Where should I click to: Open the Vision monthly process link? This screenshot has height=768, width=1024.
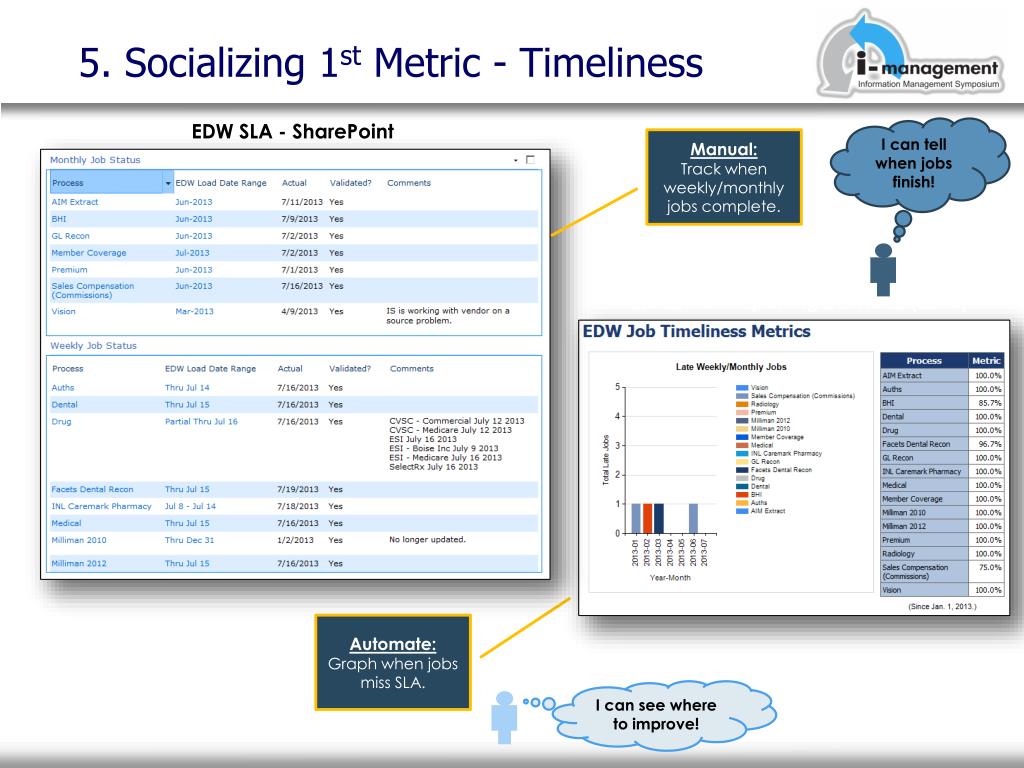(x=63, y=312)
